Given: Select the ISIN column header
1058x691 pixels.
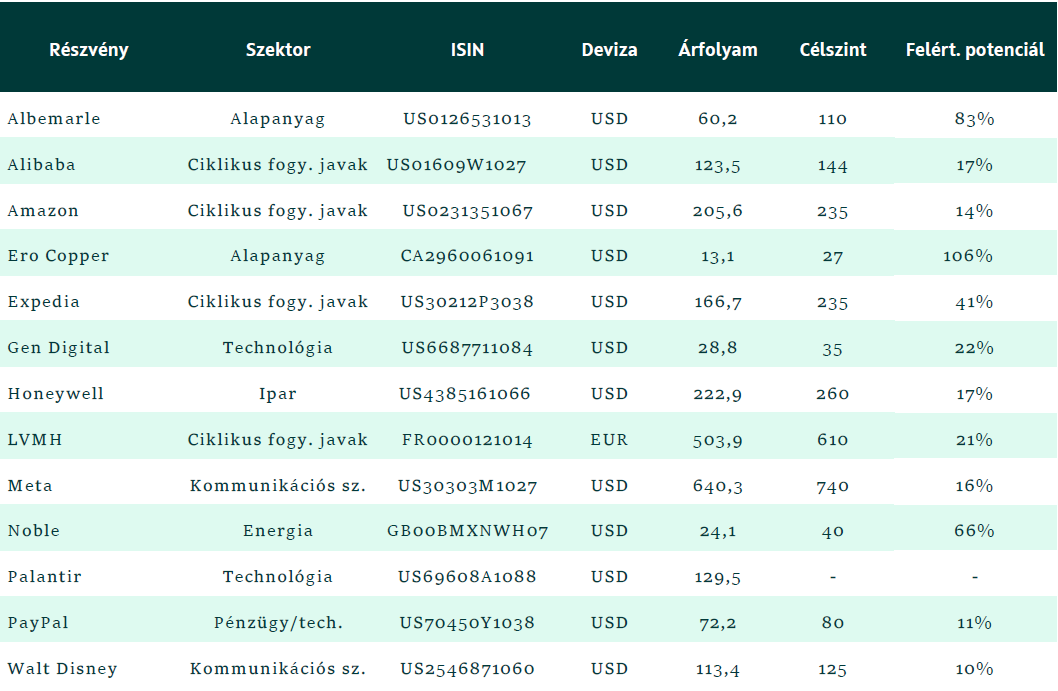Looking at the screenshot, I should 467,50.
